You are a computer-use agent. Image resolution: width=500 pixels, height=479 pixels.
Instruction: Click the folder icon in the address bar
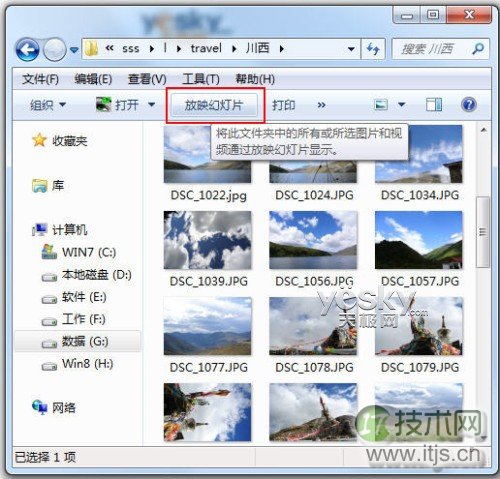[91, 49]
